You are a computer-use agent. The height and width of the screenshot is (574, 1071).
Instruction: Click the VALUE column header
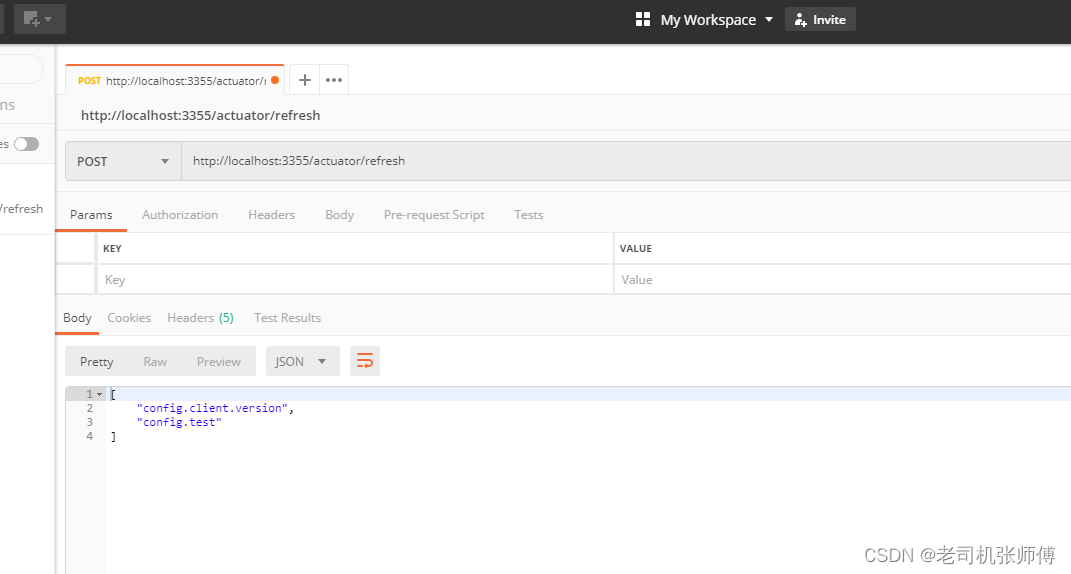(x=635, y=248)
